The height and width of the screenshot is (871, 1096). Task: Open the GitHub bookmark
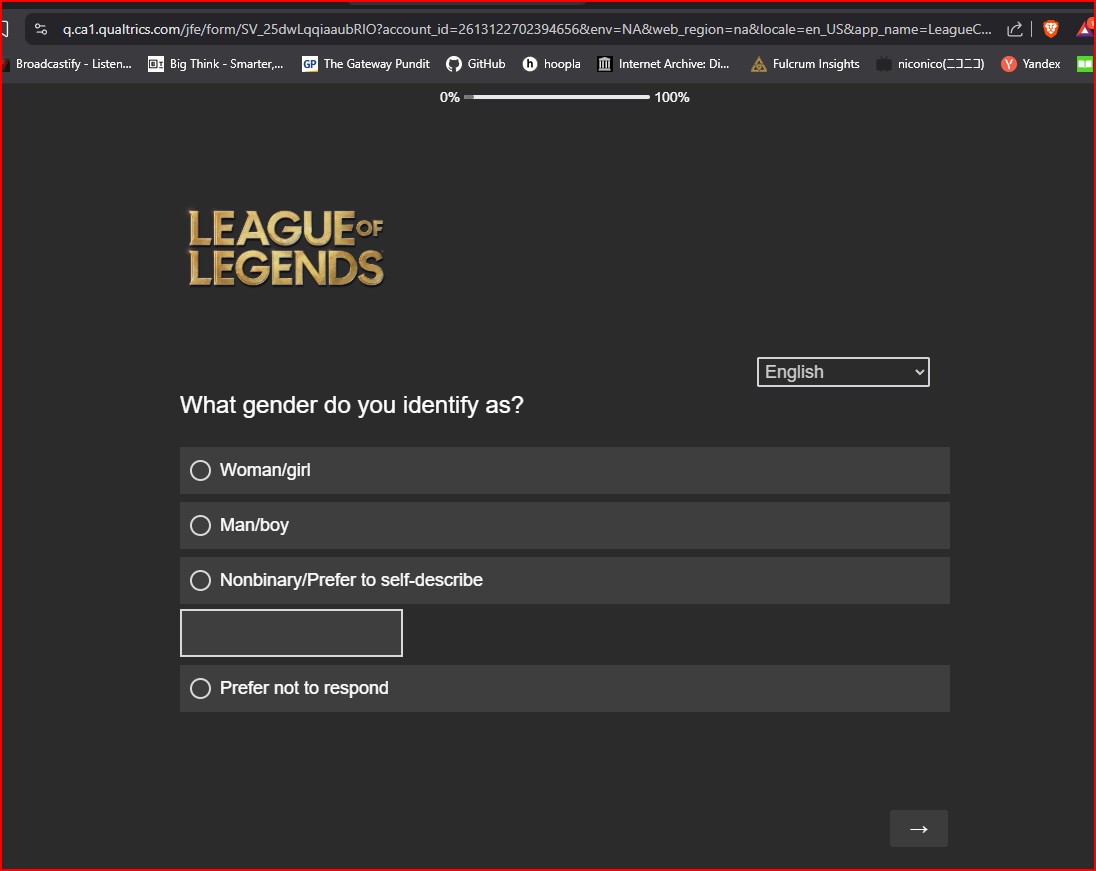tap(476, 64)
